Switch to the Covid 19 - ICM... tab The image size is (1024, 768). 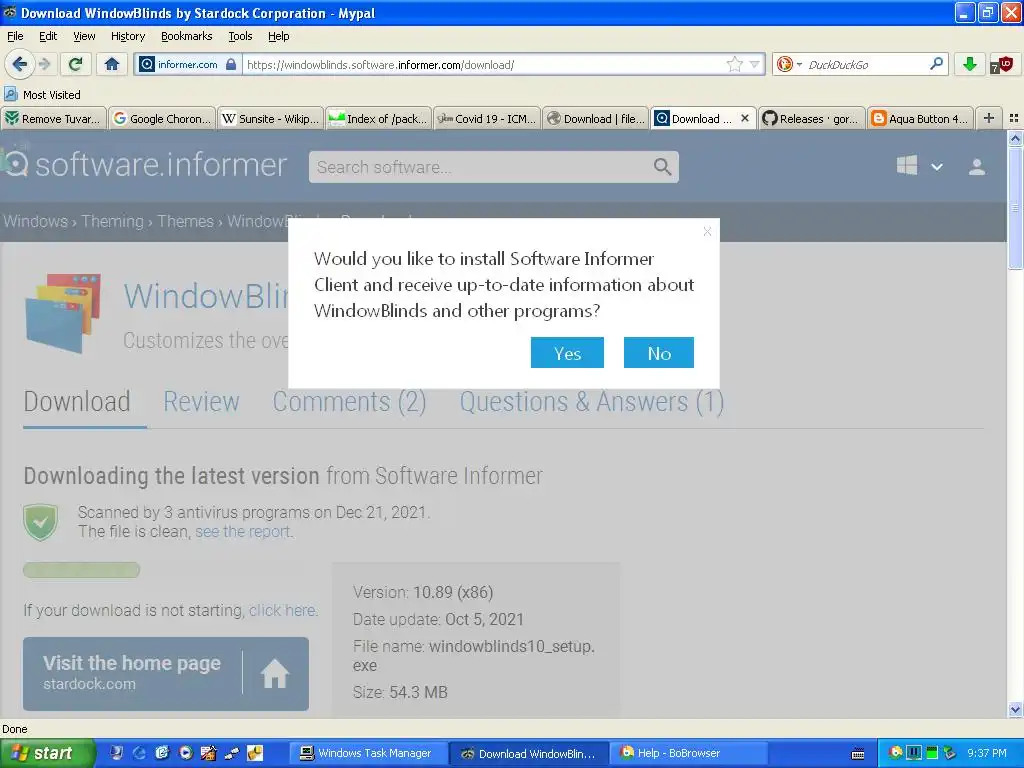tap(487, 118)
